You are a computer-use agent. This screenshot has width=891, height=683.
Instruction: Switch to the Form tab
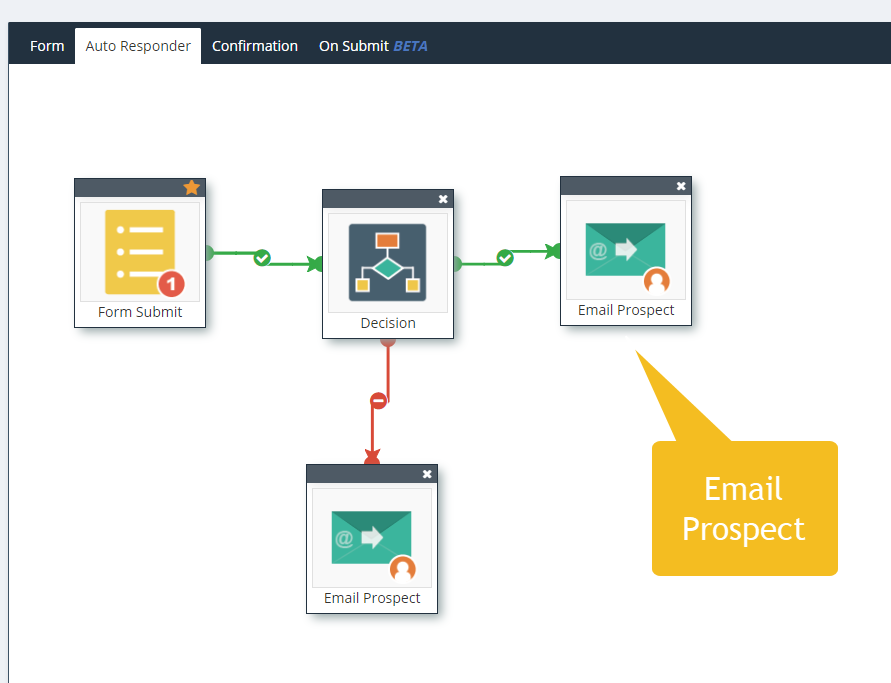(47, 46)
